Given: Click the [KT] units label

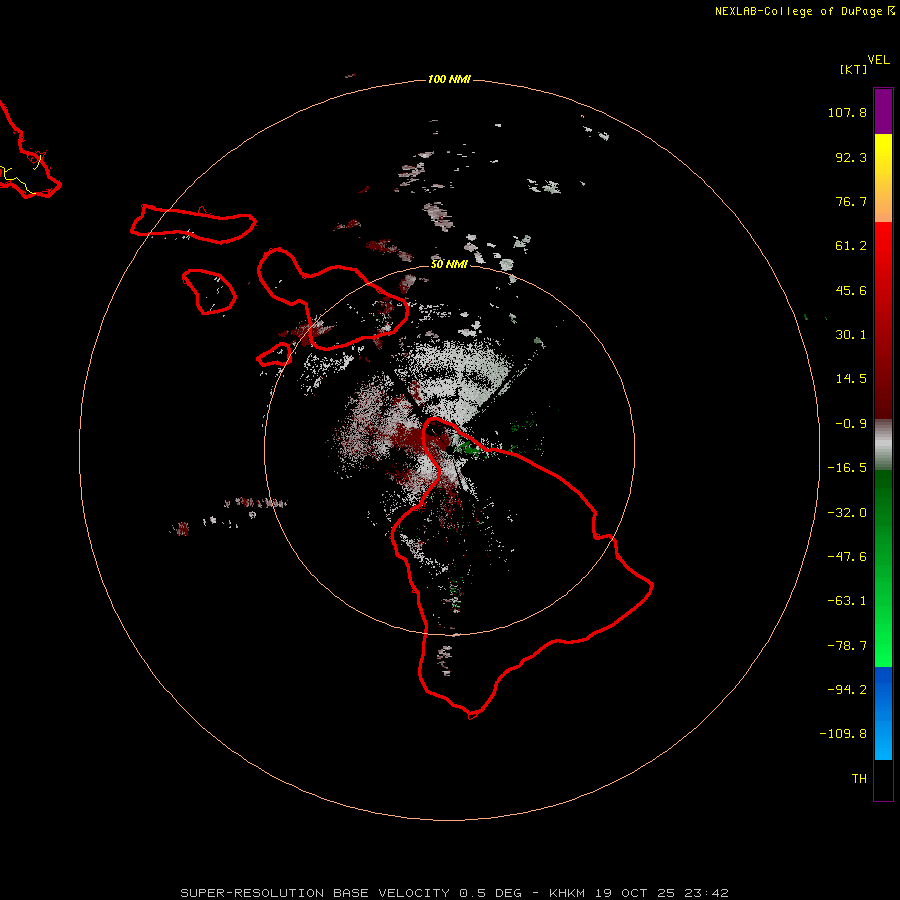Looking at the screenshot, I should [854, 69].
